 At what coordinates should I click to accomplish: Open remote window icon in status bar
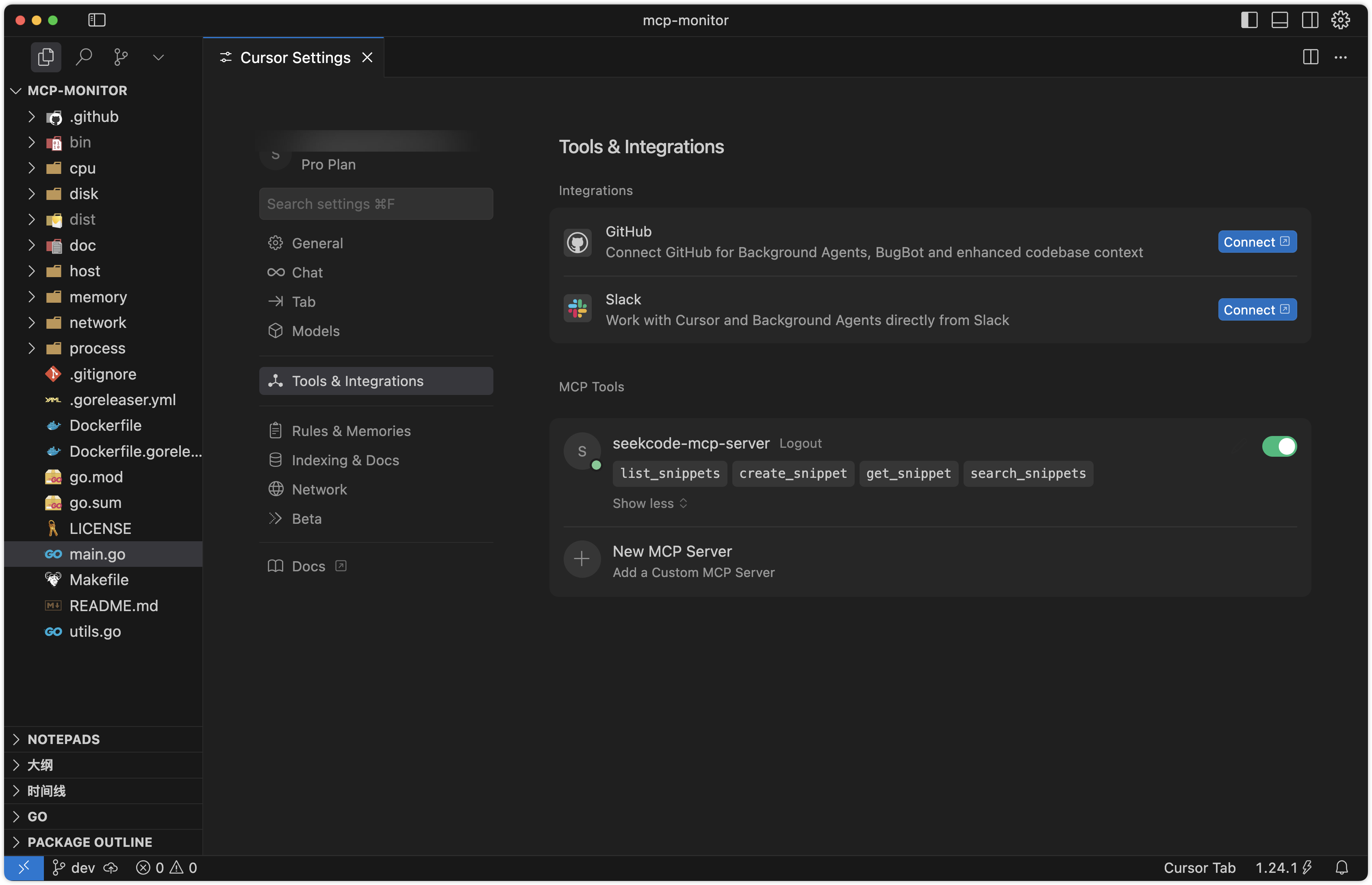(24, 868)
